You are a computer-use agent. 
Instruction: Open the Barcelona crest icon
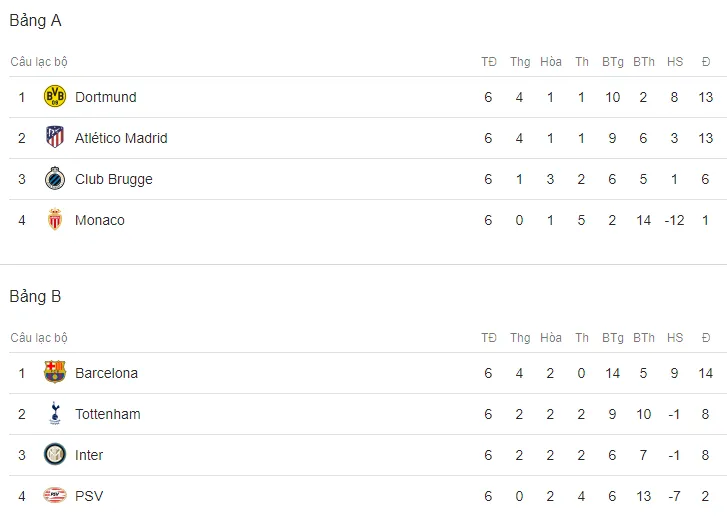click(x=55, y=372)
